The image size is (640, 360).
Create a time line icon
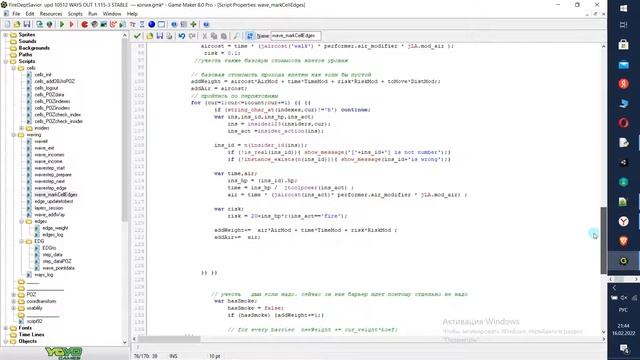[142, 24]
